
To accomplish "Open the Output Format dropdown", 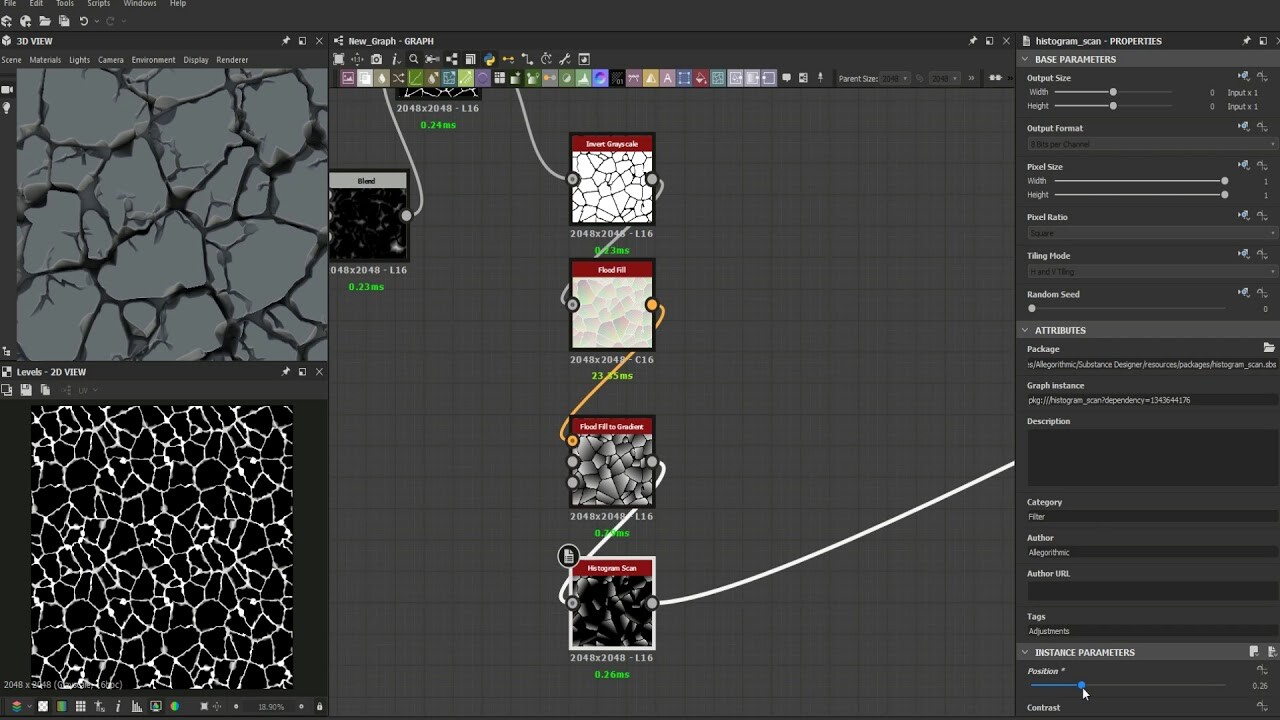I will [1148, 144].
